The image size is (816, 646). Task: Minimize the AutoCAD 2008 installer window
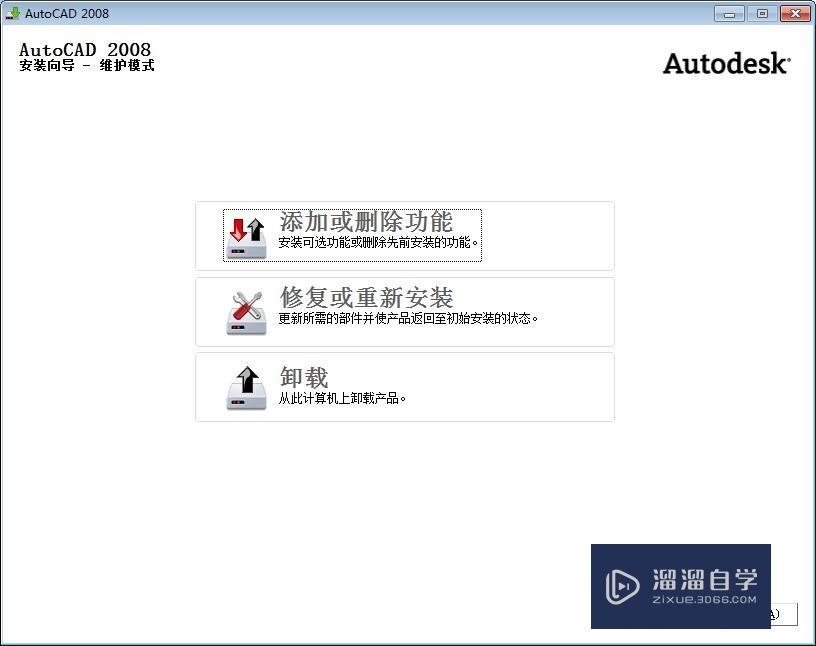(729, 14)
